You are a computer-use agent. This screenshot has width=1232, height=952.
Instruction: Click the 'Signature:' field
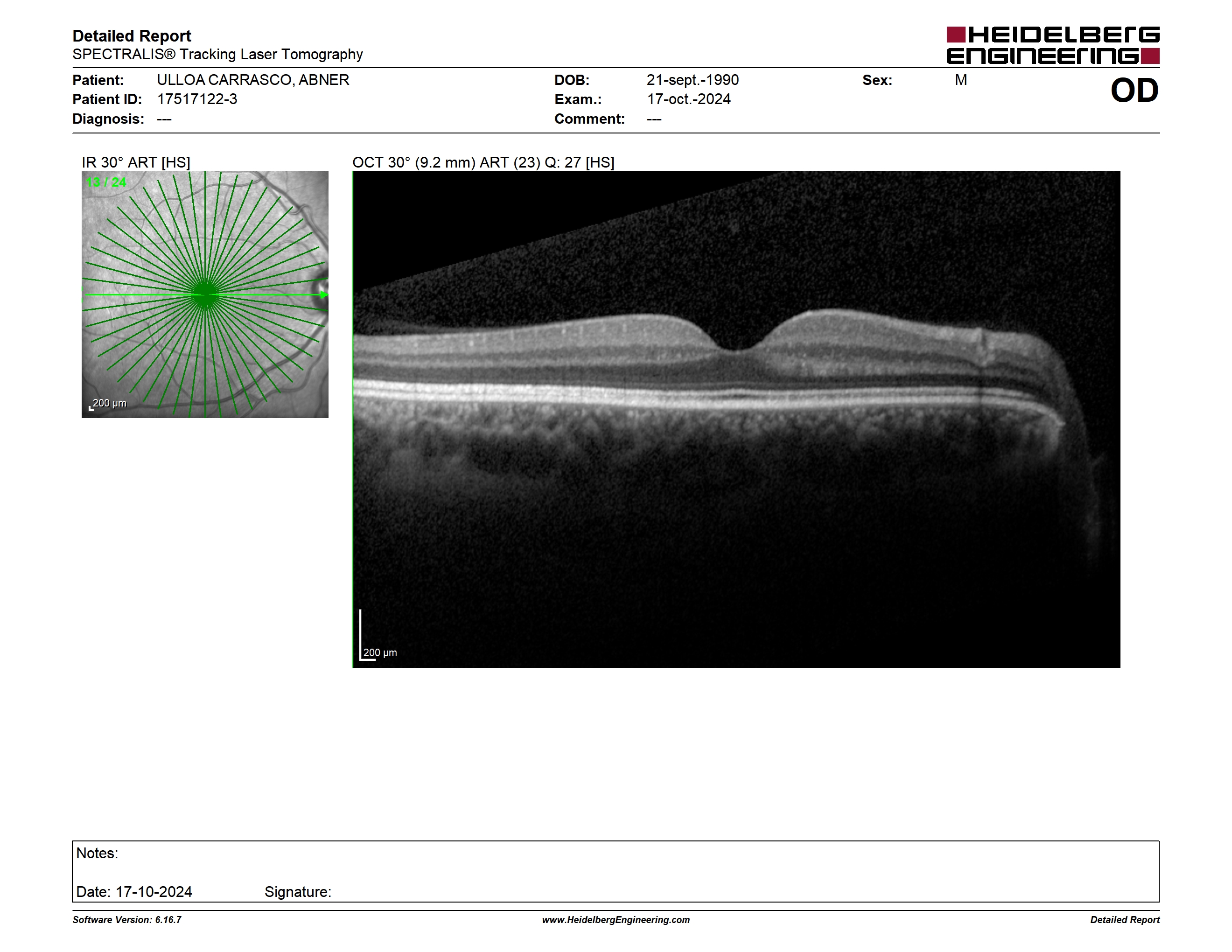point(298,892)
